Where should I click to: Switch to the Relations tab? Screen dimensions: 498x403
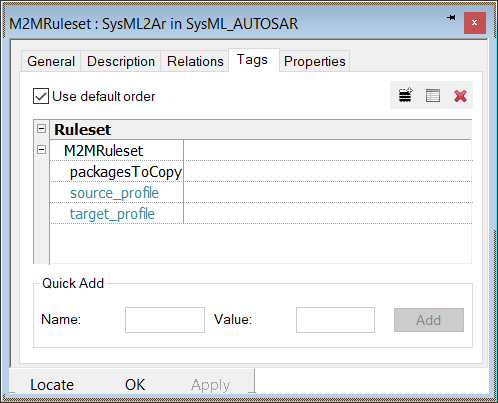pos(195,61)
